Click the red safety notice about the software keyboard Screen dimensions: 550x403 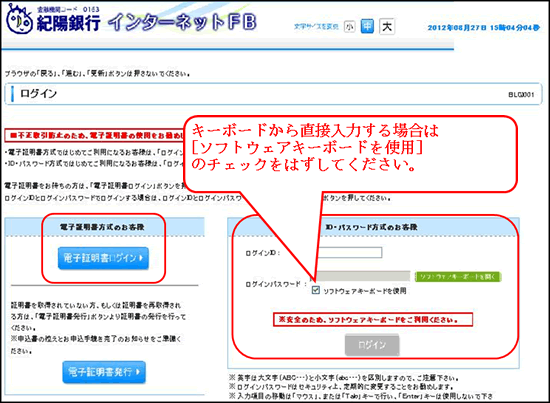point(373,320)
